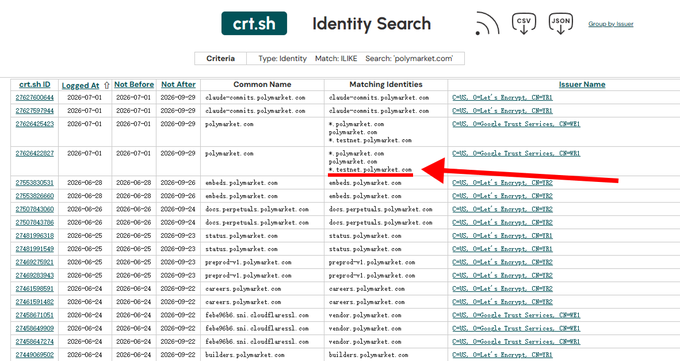The height and width of the screenshot is (361, 680).
Task: Click the Common Name column header
Action: [262, 85]
